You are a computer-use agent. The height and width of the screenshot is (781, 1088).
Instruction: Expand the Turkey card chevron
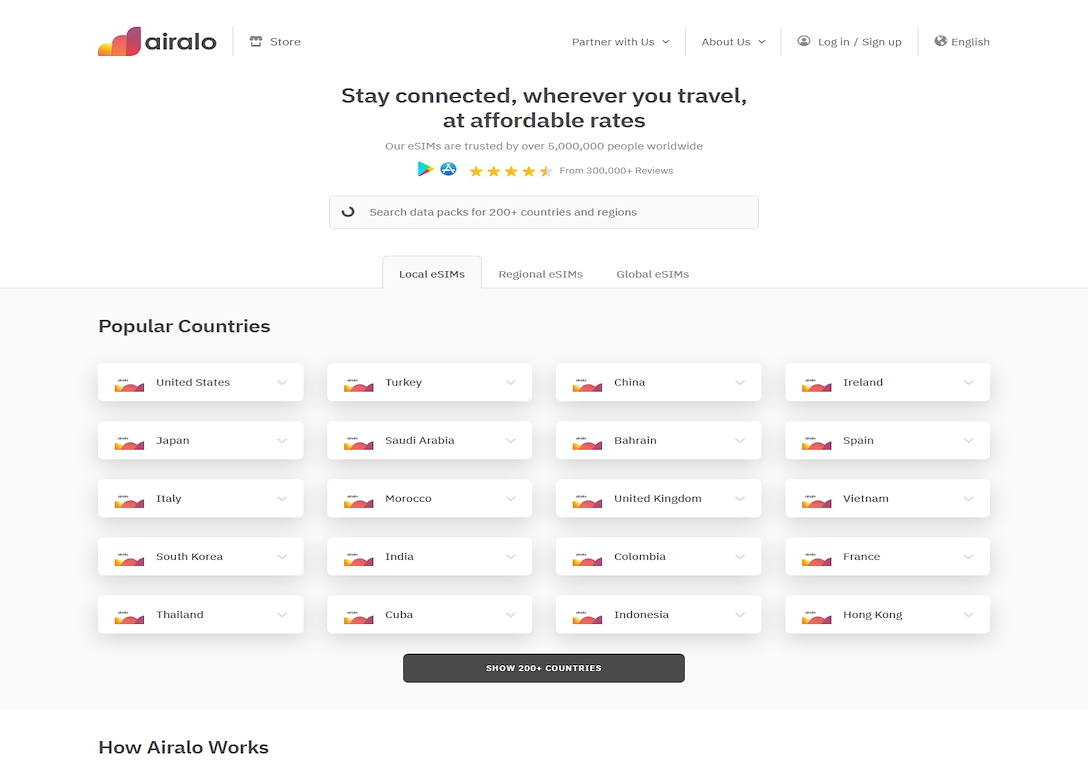click(x=511, y=382)
